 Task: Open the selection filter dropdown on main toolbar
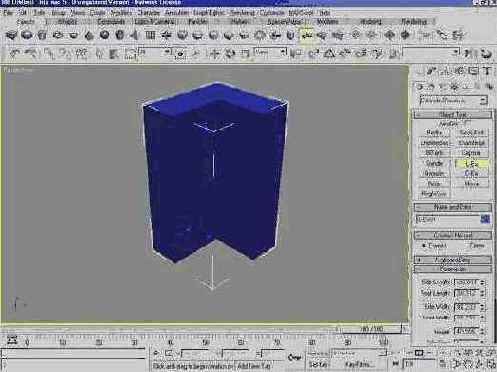pos(155,53)
